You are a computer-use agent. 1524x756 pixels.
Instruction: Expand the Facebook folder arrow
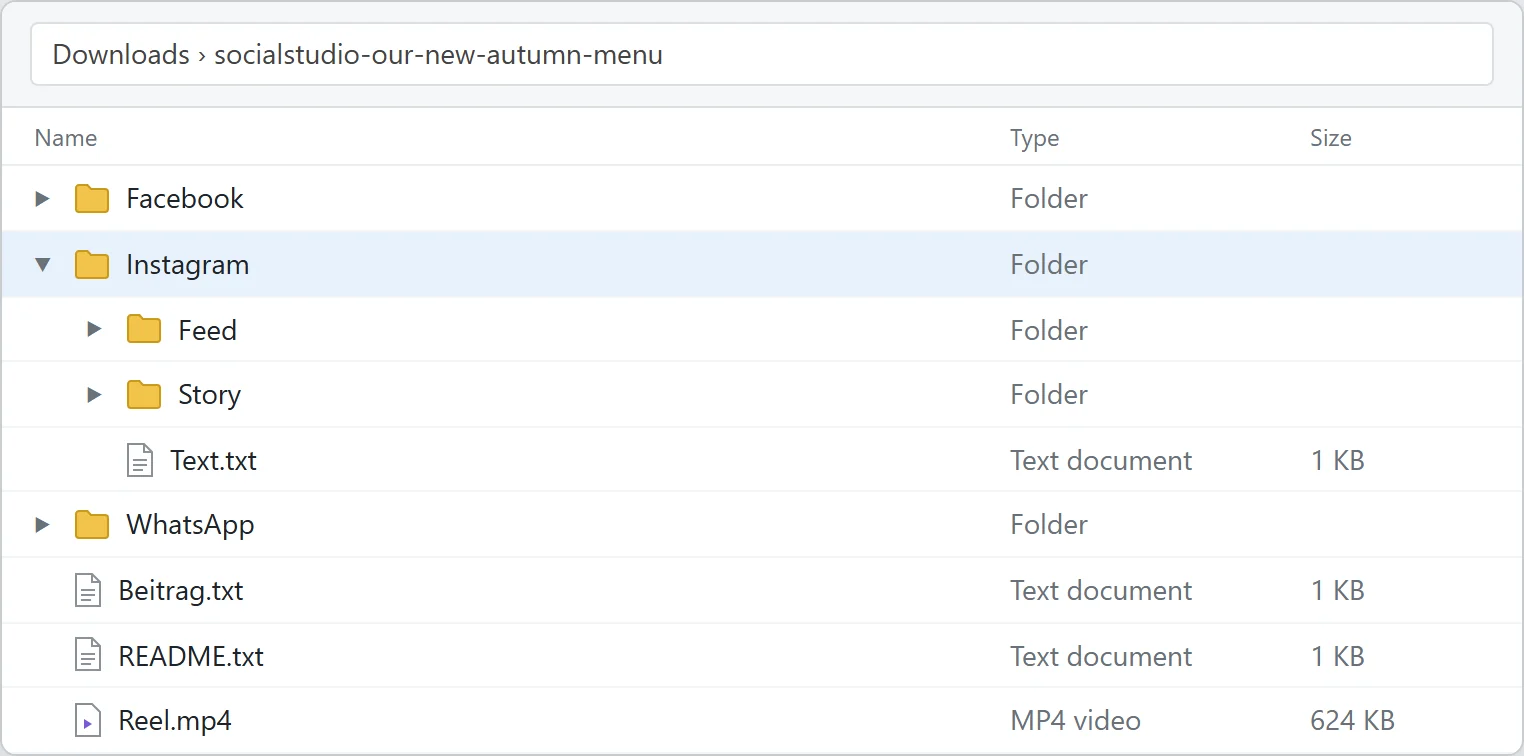[42, 198]
